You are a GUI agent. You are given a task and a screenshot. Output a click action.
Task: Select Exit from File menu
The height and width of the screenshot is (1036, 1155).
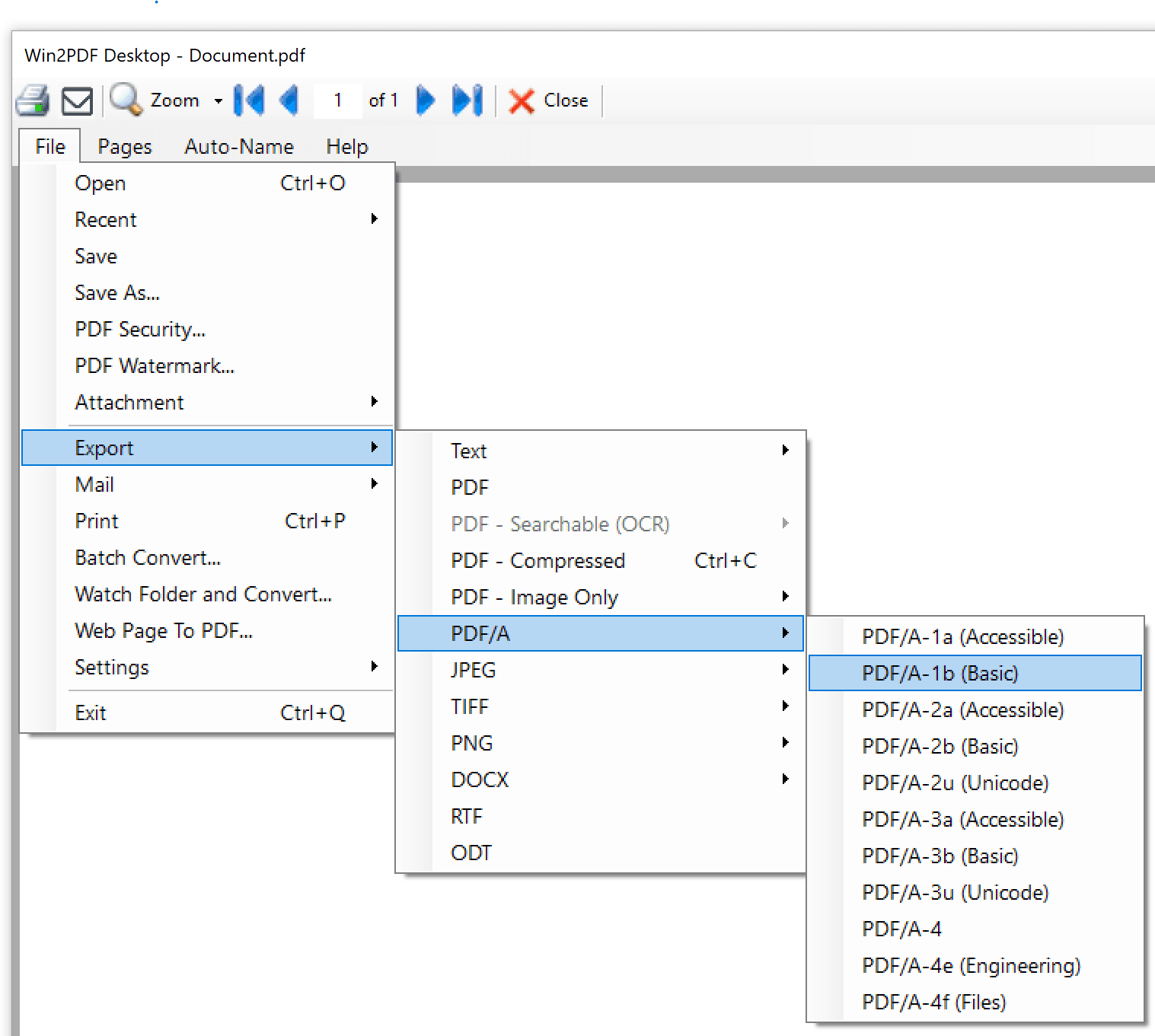tap(207, 712)
